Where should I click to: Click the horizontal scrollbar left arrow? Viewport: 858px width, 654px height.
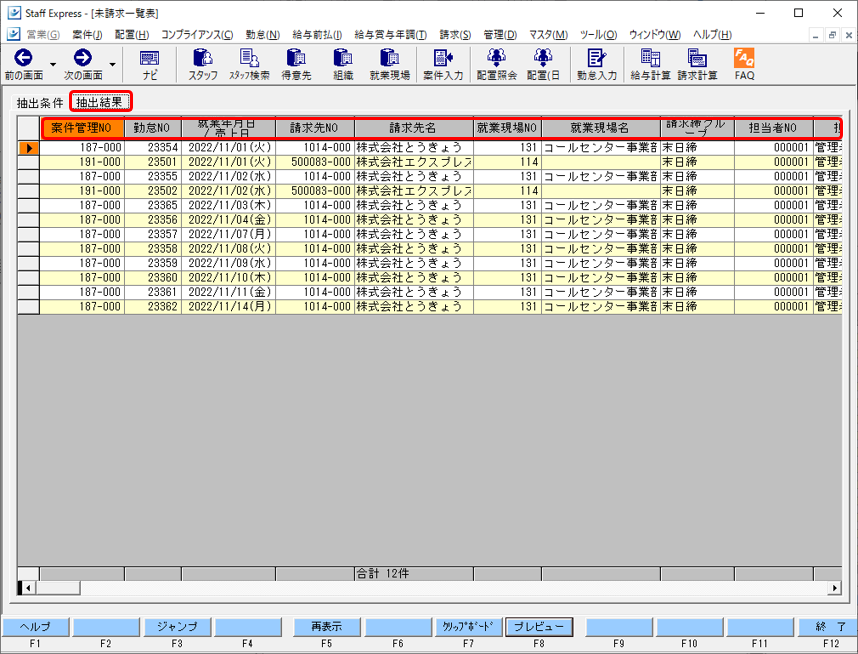tap(27, 588)
